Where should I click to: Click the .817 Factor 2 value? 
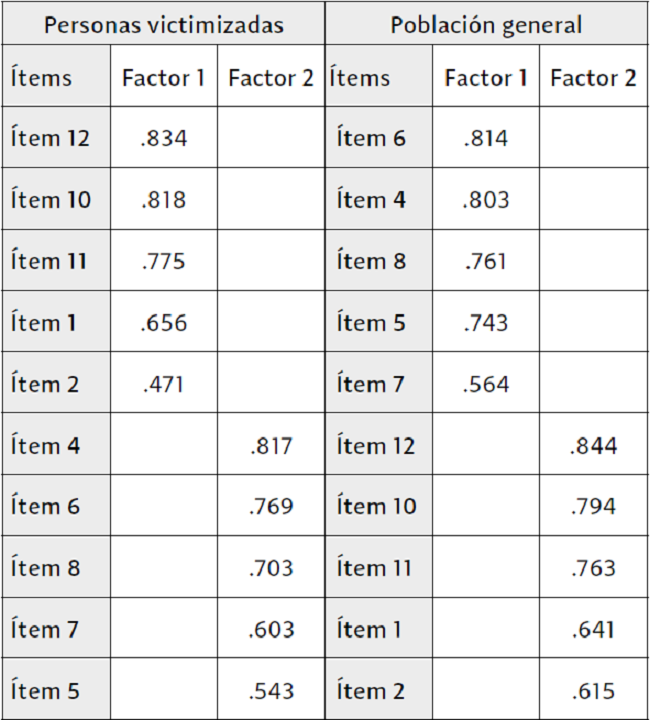[271, 446]
